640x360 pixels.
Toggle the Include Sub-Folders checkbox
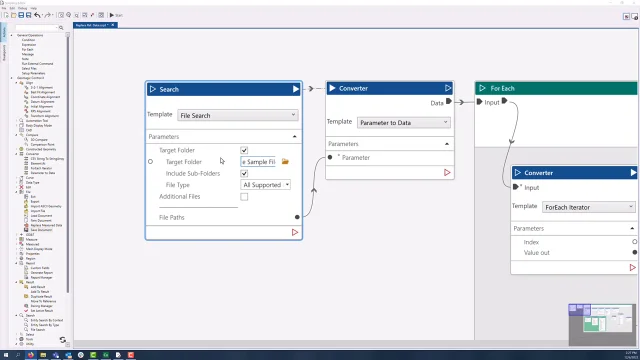click(244, 173)
